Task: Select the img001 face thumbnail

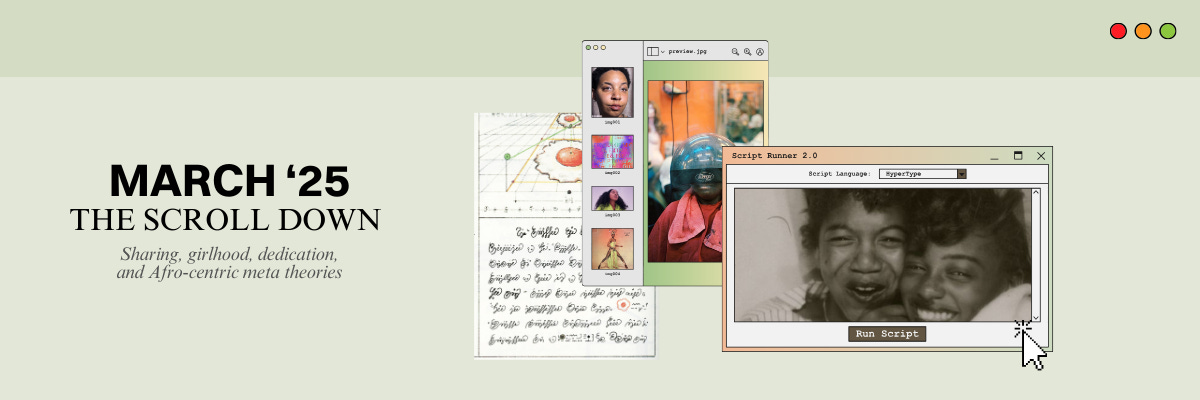Action: (x=612, y=92)
